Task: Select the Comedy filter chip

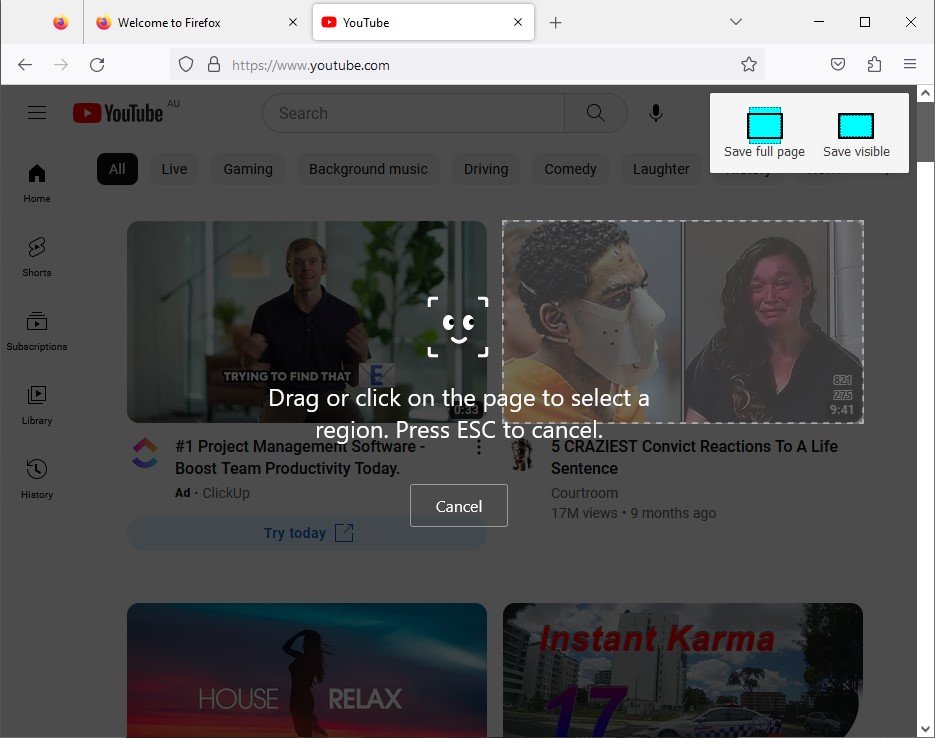Action: 570,169
